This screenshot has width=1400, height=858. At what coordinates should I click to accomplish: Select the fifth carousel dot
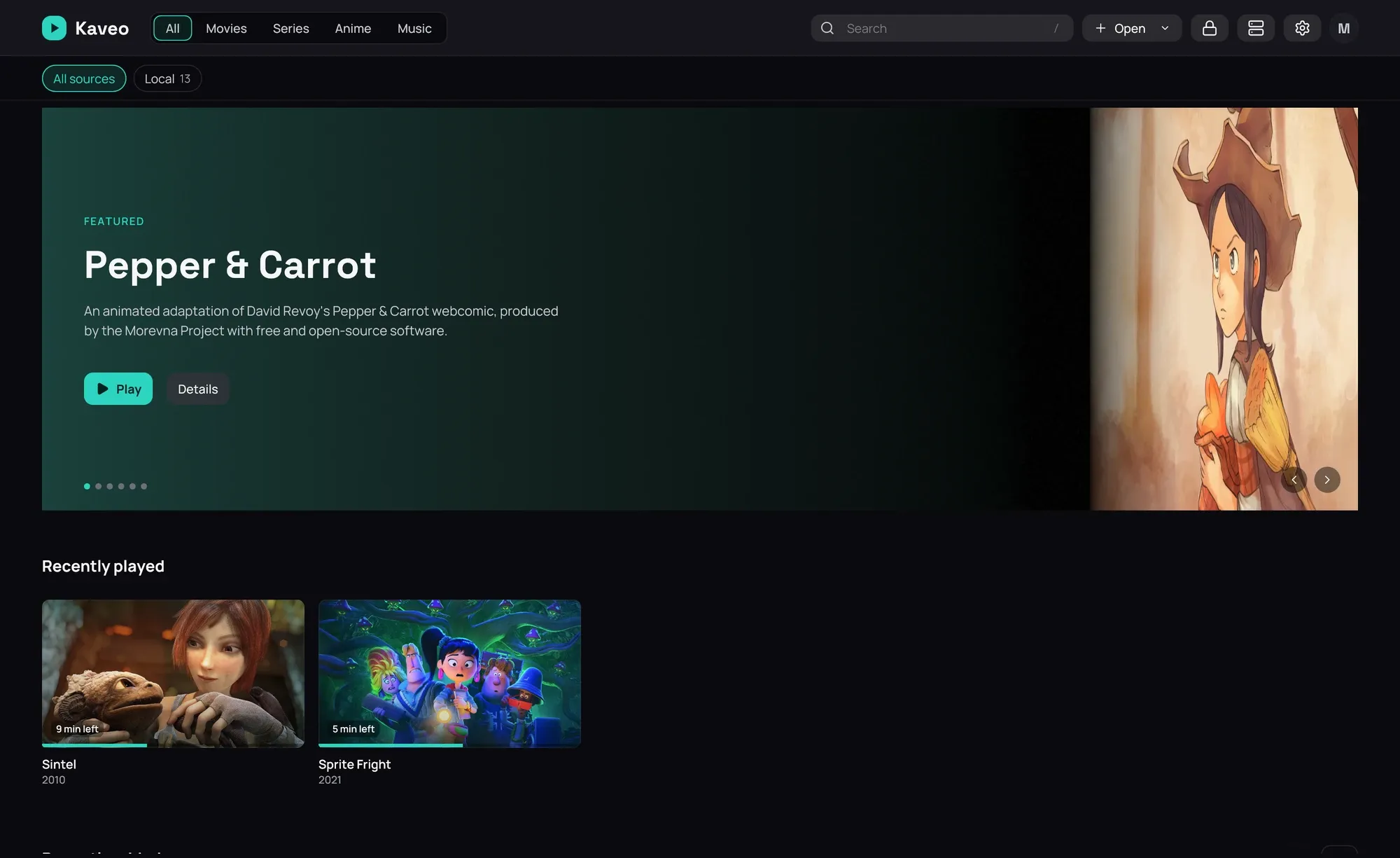132,486
